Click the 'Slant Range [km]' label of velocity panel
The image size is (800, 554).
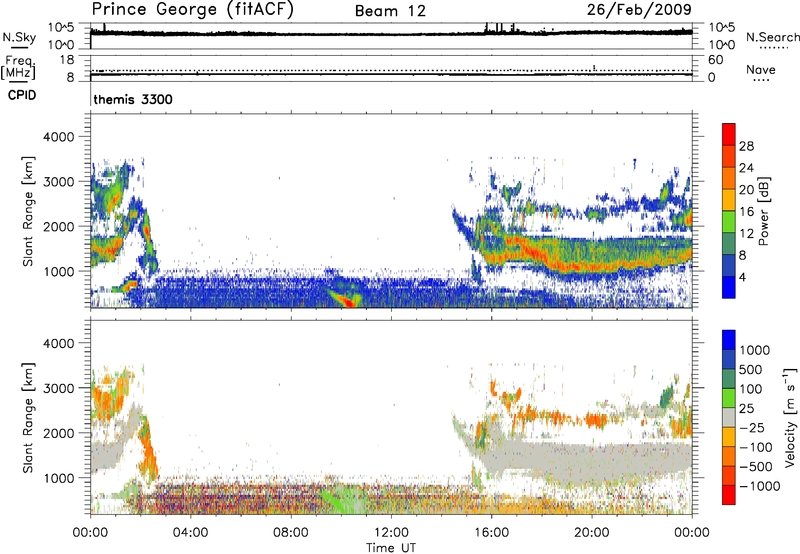click(29, 417)
